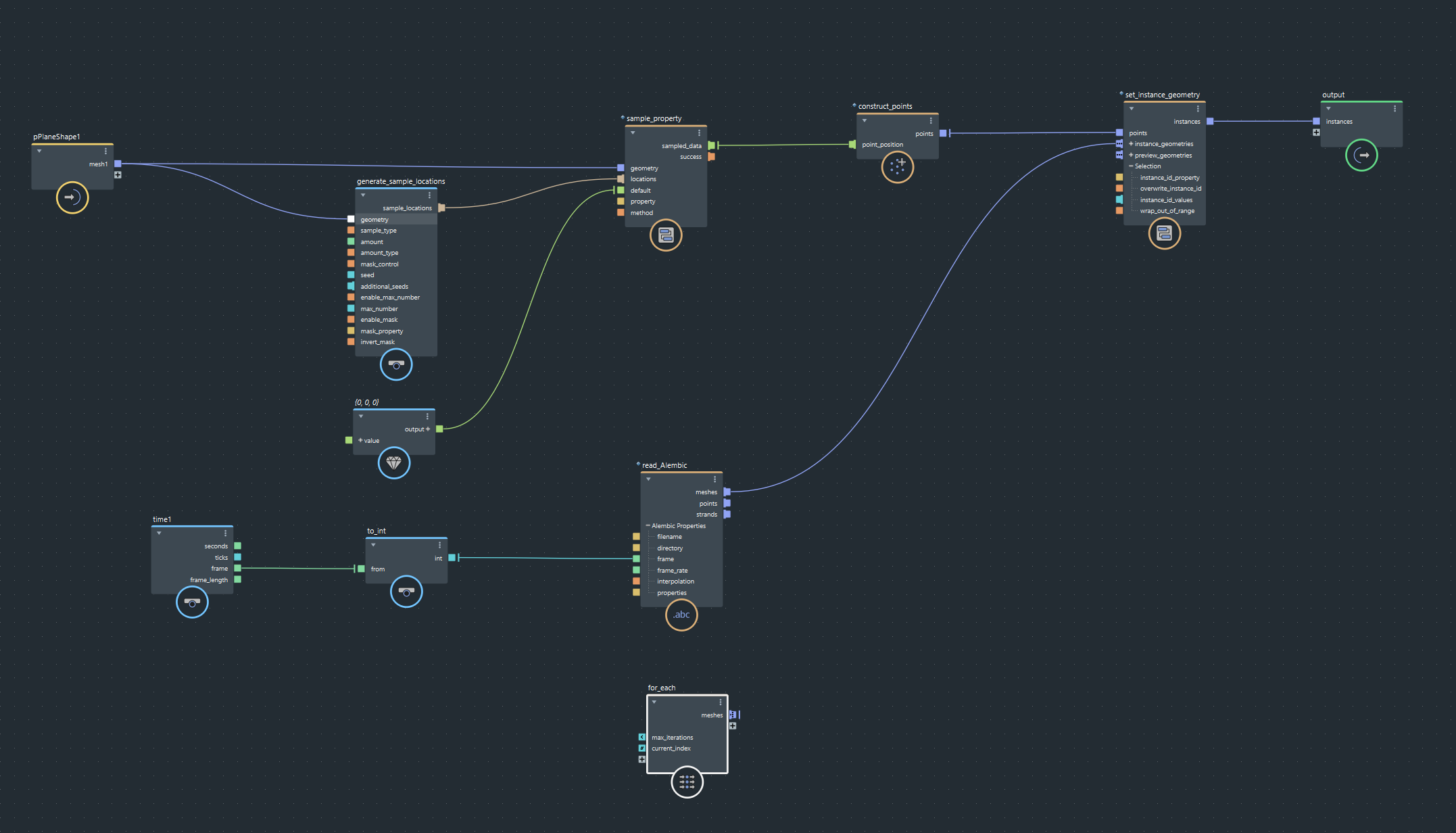Click the seed input port
1456x833 pixels.
coord(351,275)
